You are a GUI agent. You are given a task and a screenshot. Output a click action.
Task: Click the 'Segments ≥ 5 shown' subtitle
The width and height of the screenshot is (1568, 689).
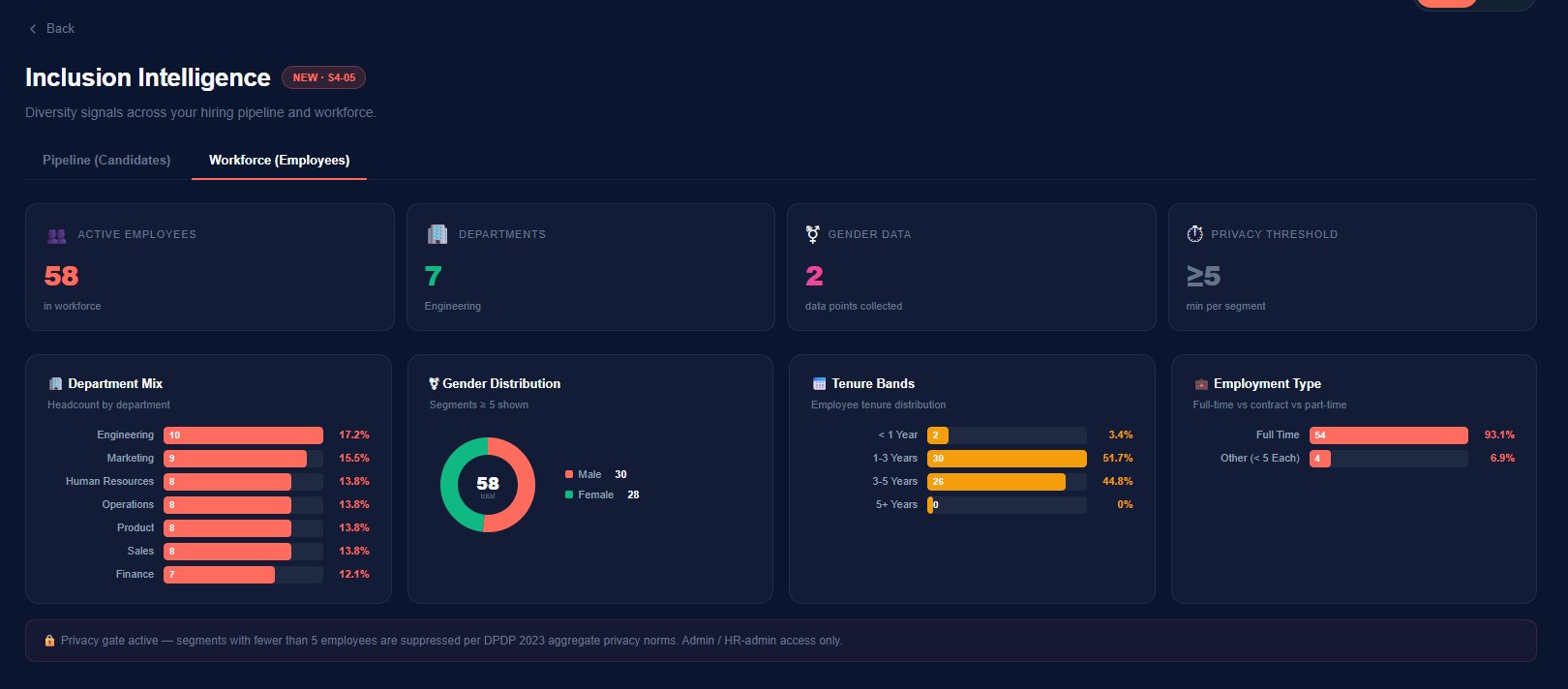(x=479, y=404)
